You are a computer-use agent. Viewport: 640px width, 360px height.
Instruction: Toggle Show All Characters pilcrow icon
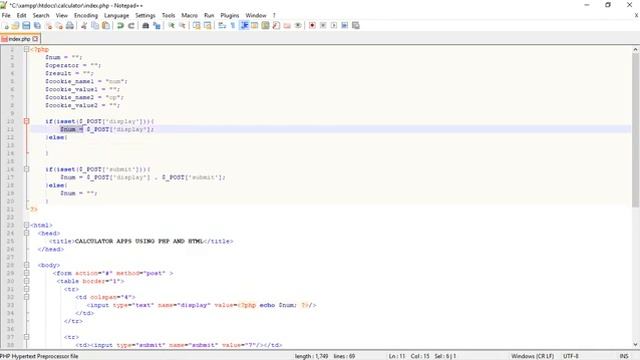(x=233, y=26)
